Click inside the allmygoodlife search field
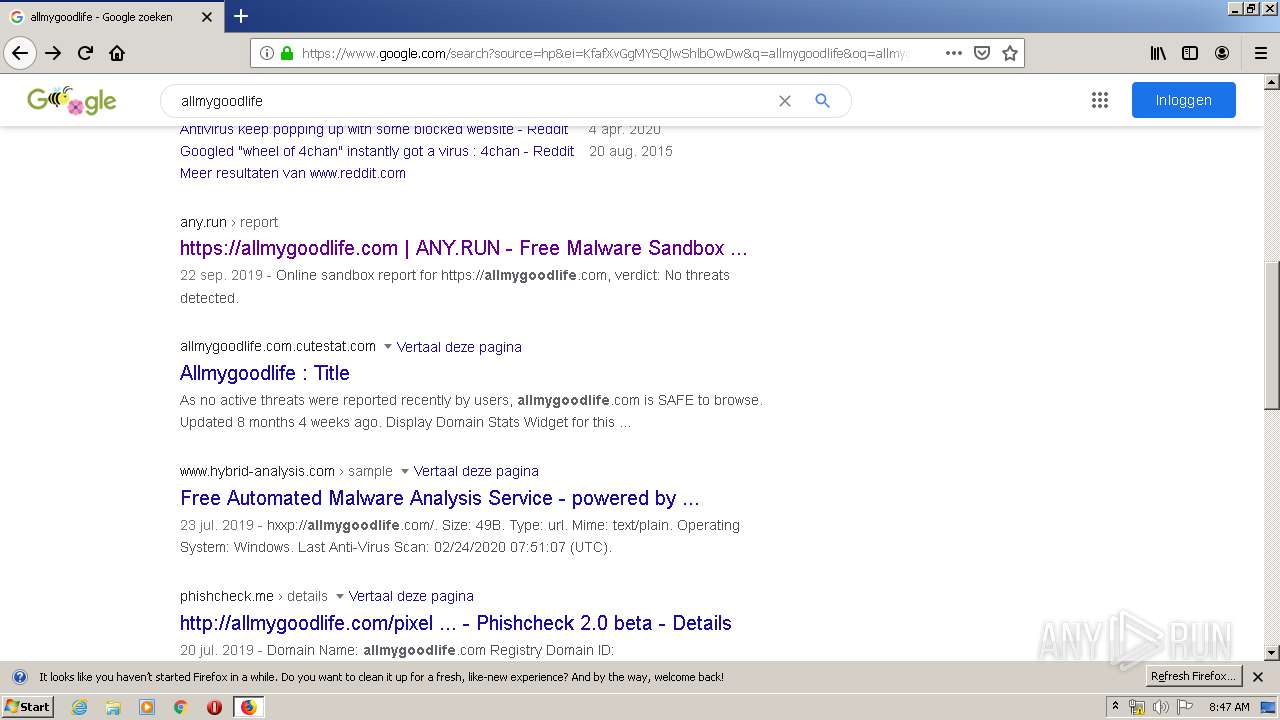The width and height of the screenshot is (1280, 720). (470, 101)
